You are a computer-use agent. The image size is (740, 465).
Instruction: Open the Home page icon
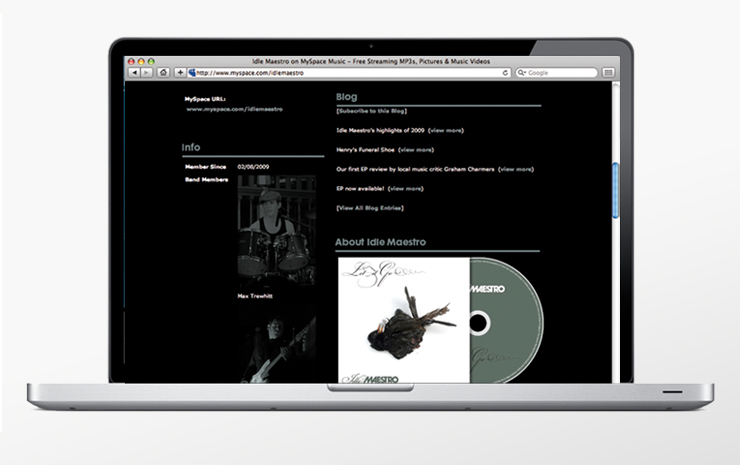click(x=163, y=73)
